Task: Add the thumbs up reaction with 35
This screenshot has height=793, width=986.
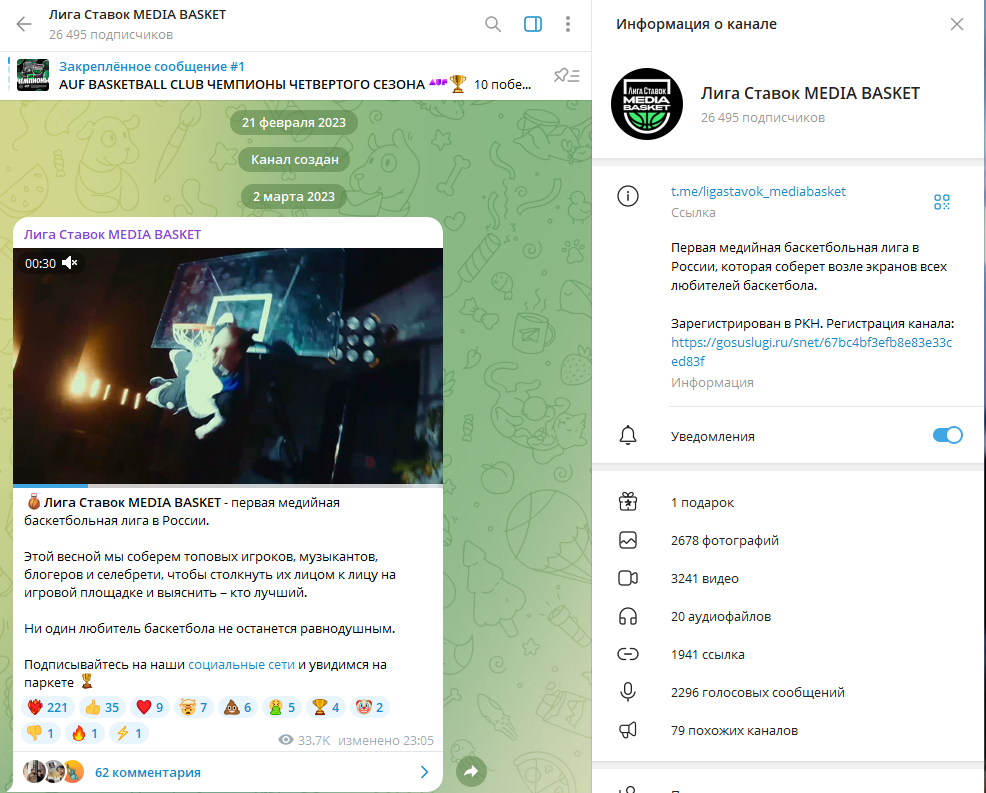Action: tap(102, 707)
